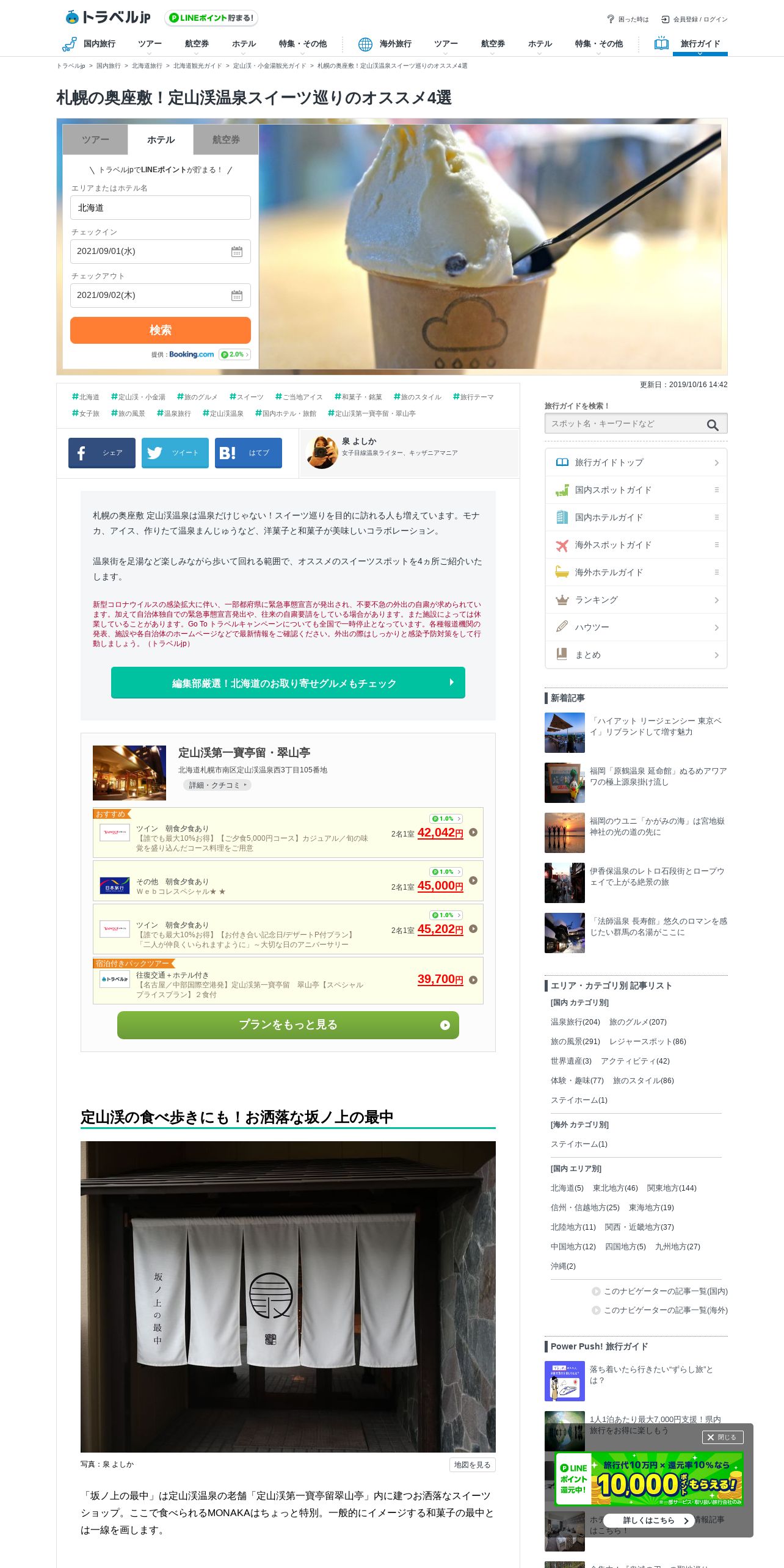
Task: Open 旅の風景(291) category link
Action: 575,1042
